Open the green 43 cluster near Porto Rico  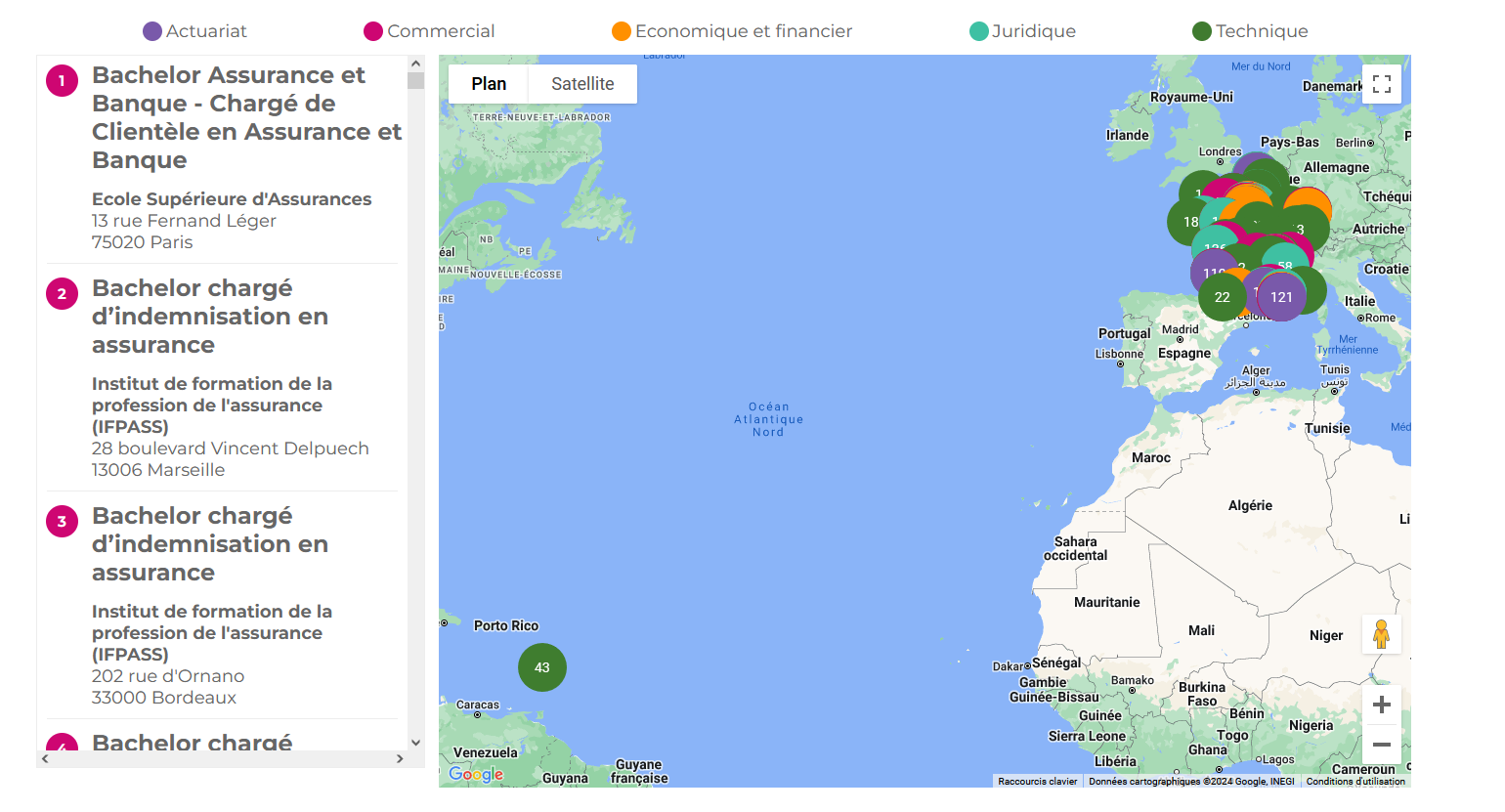tap(542, 667)
